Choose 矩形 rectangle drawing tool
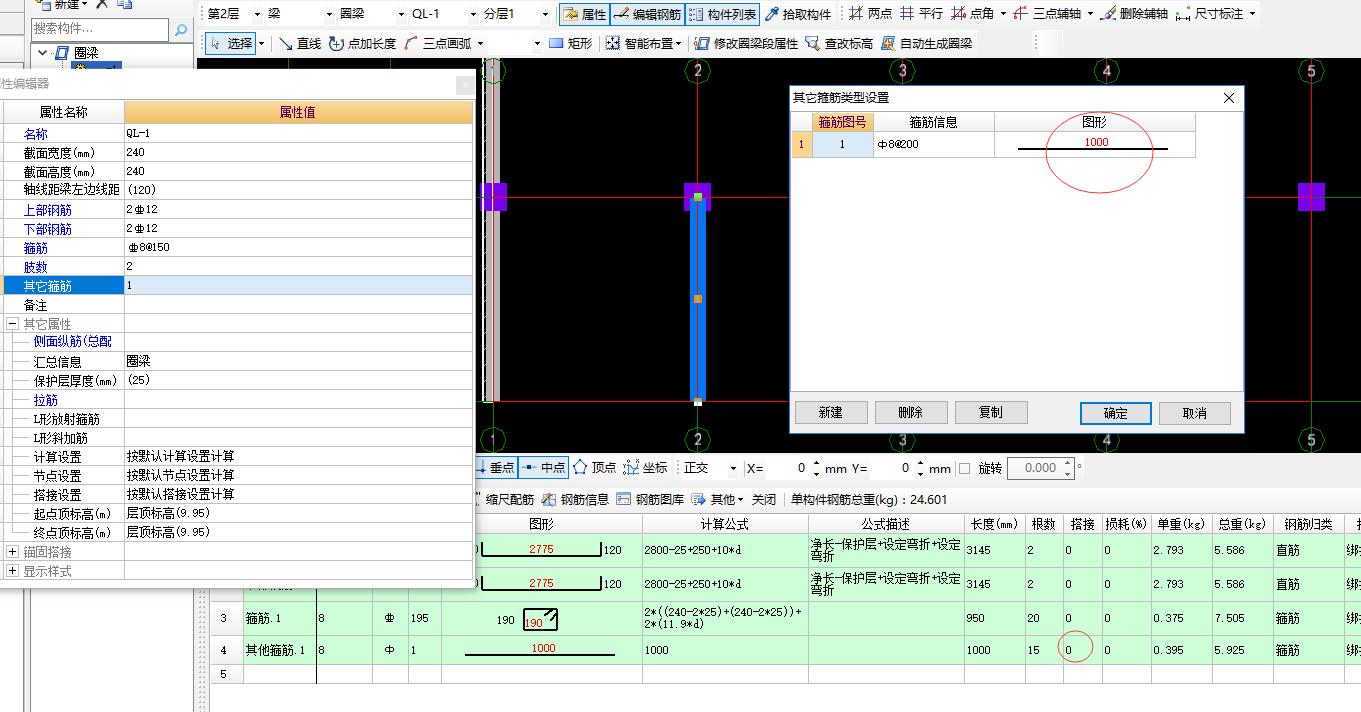 click(x=571, y=44)
